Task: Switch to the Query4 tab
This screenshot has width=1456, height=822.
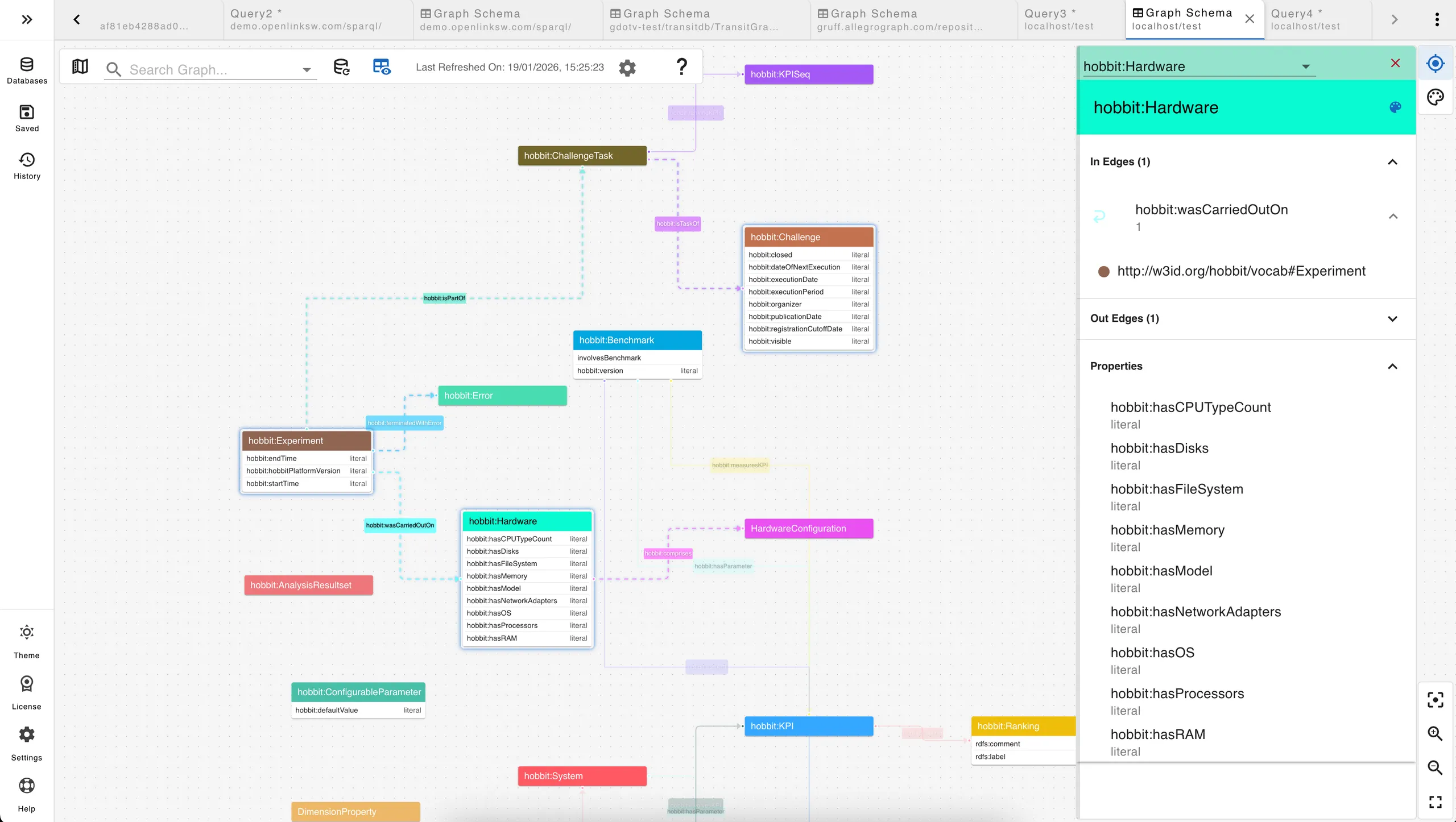Action: click(x=1318, y=20)
